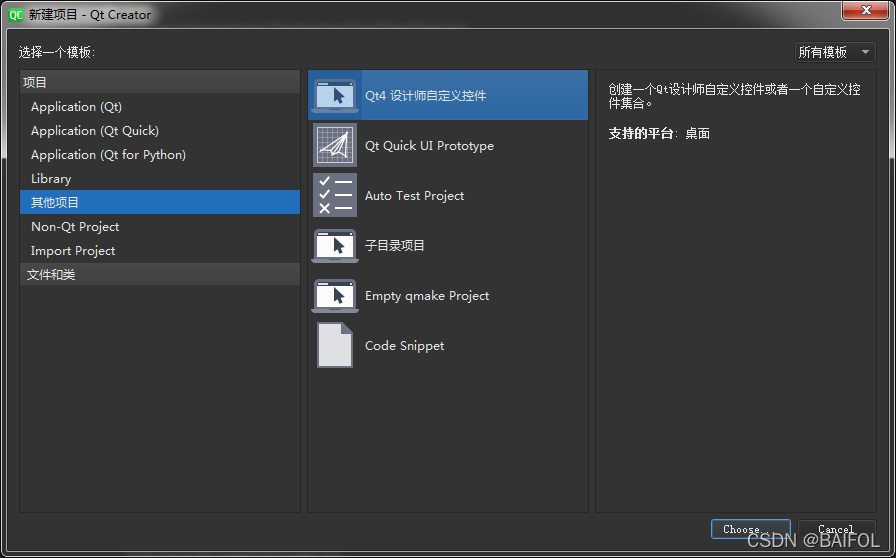This screenshot has width=896, height=558.
Task: Click the Auto Test Project checklist icon
Action: coord(335,195)
